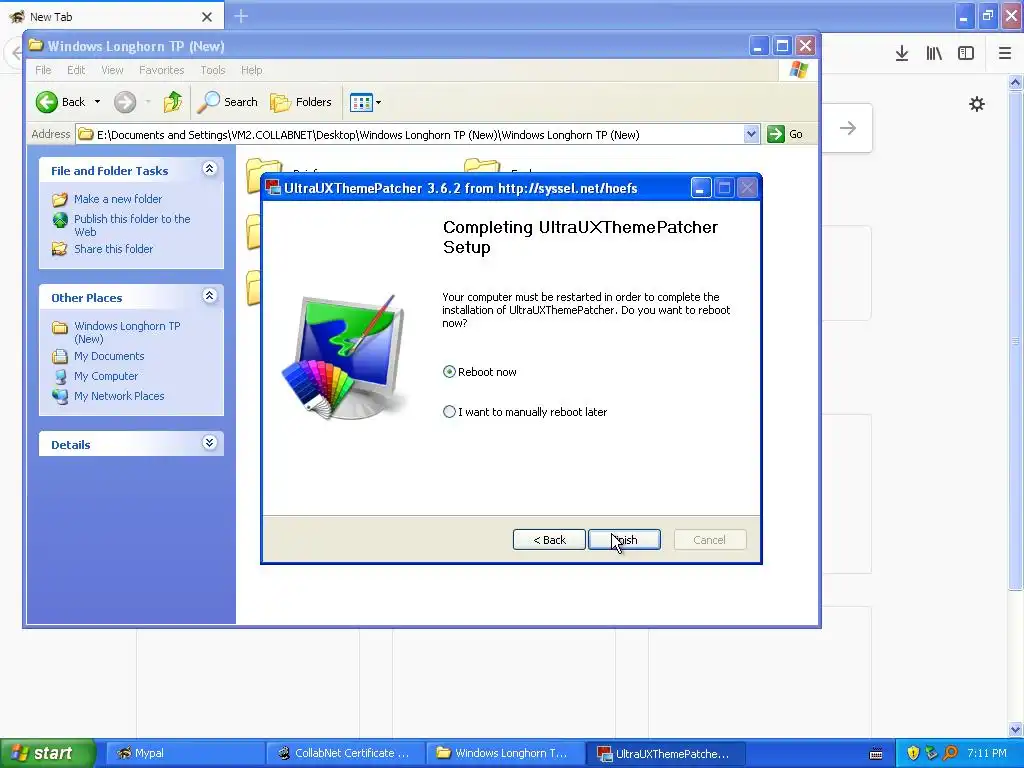Image resolution: width=1024 pixels, height=768 pixels.
Task: Select the New Tab browser tab
Action: click(x=111, y=16)
